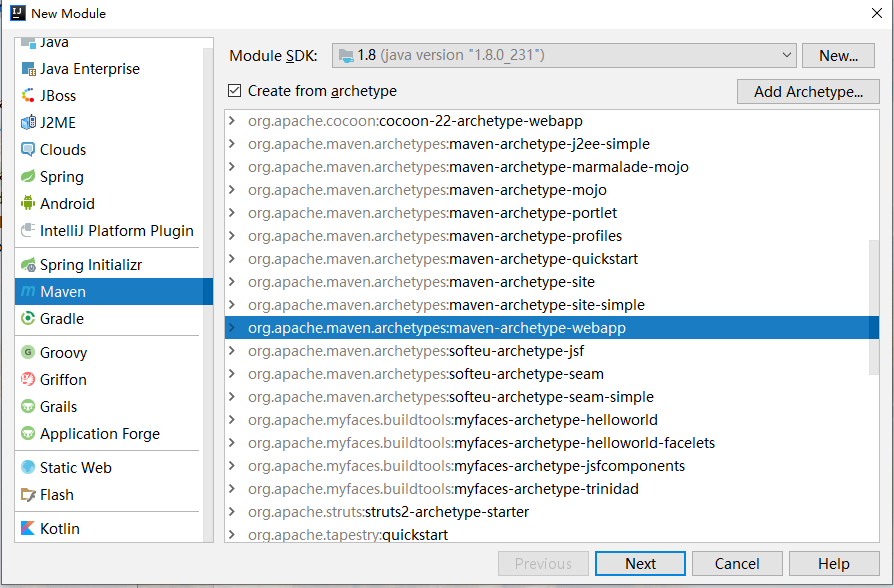
Task: Close the New Module dialog
Action: coord(877,13)
